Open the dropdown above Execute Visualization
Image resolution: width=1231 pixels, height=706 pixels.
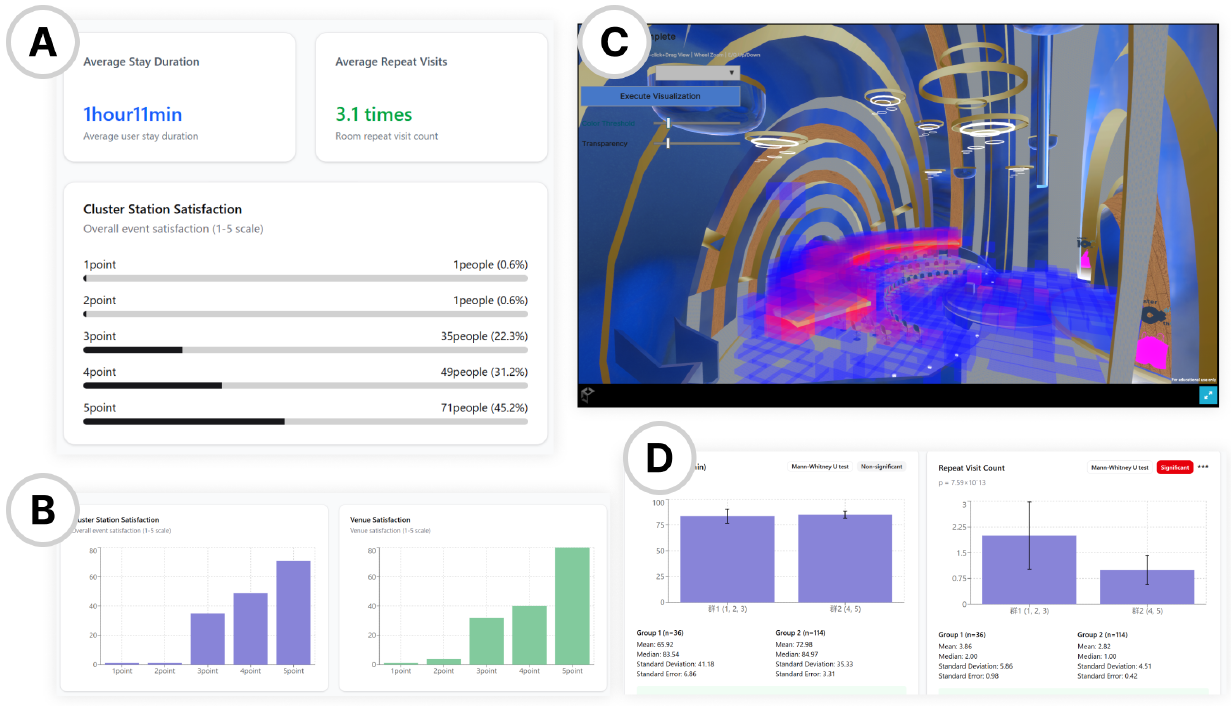(x=696, y=73)
